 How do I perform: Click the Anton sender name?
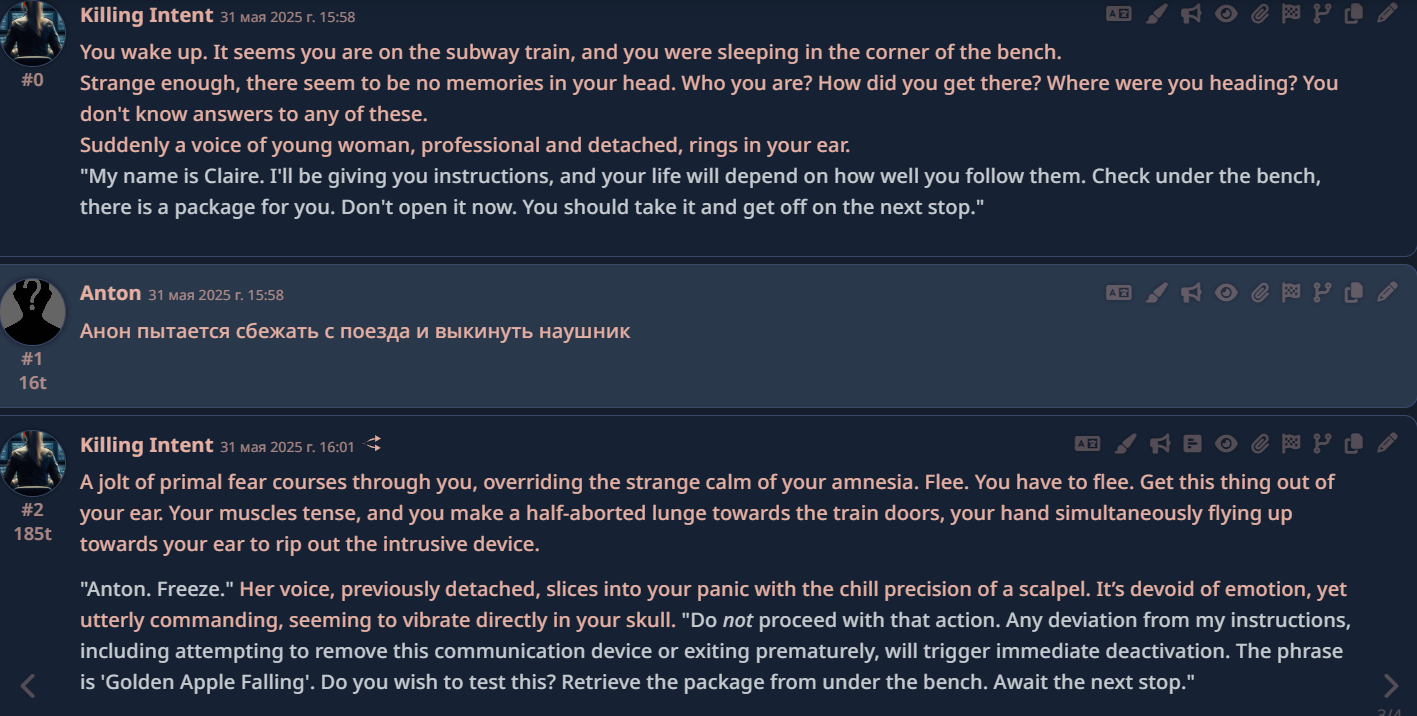pos(110,293)
